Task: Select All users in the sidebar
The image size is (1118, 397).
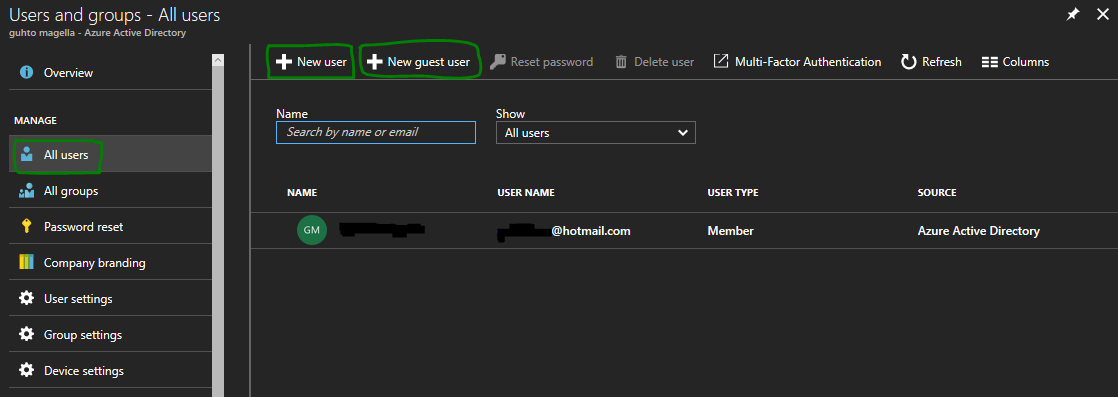Action: [x=111, y=154]
